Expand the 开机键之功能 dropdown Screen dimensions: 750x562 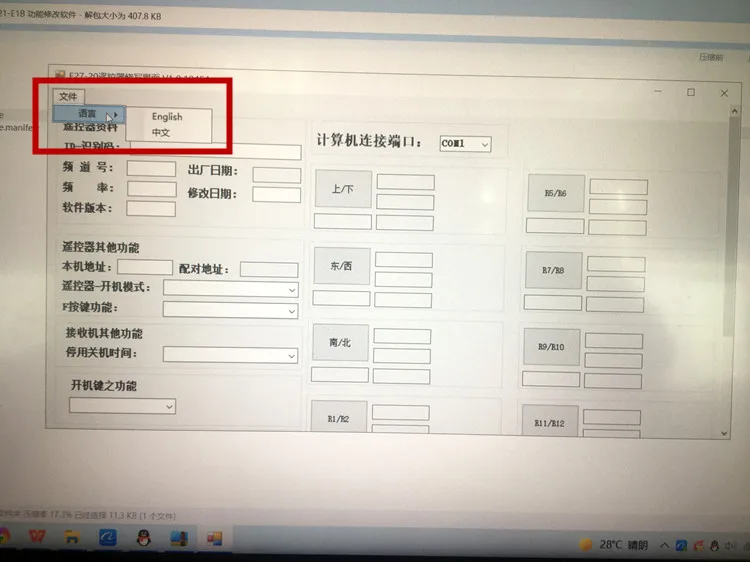(x=122, y=406)
